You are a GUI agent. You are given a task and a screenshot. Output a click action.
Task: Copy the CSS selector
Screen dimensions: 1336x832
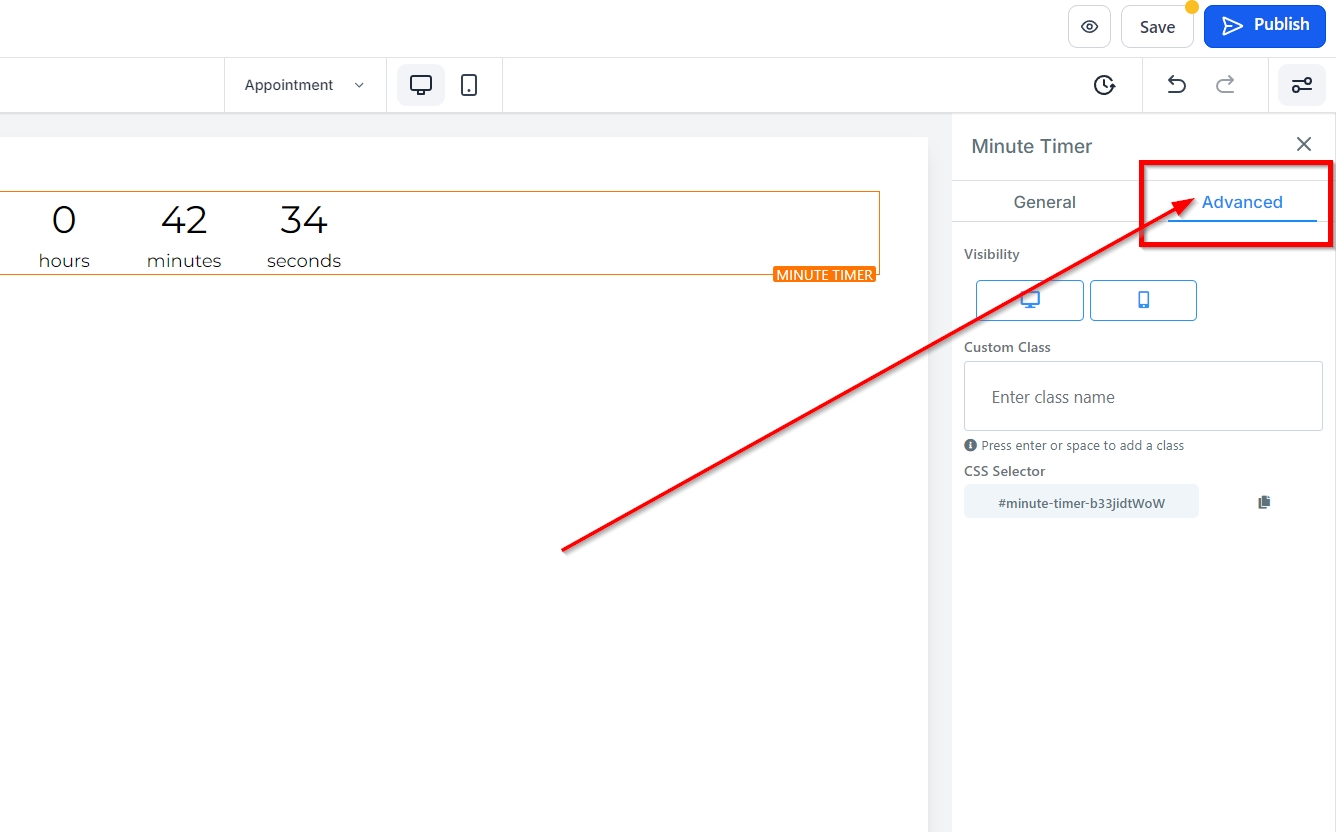tap(1264, 502)
